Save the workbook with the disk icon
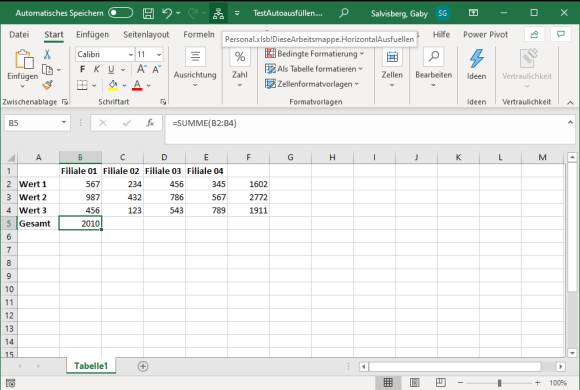 pyautogui.click(x=148, y=13)
